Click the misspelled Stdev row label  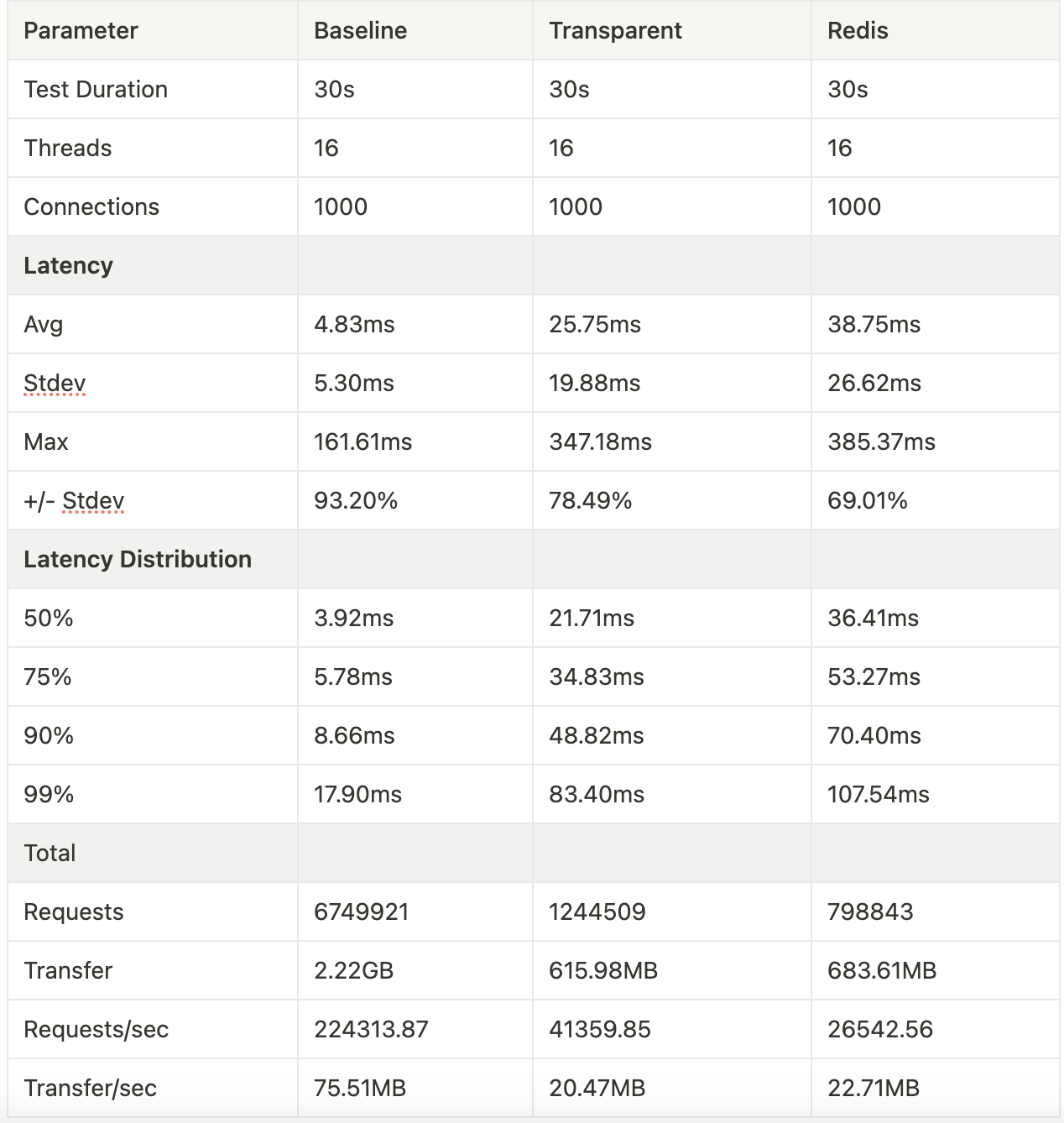coord(55,384)
